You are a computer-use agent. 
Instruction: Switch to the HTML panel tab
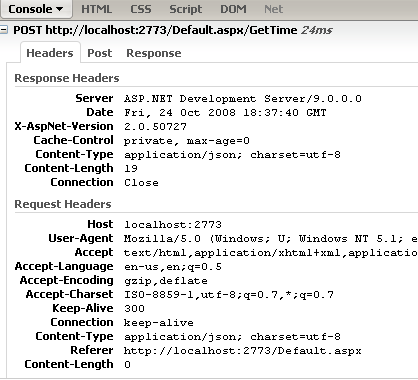tap(97, 9)
